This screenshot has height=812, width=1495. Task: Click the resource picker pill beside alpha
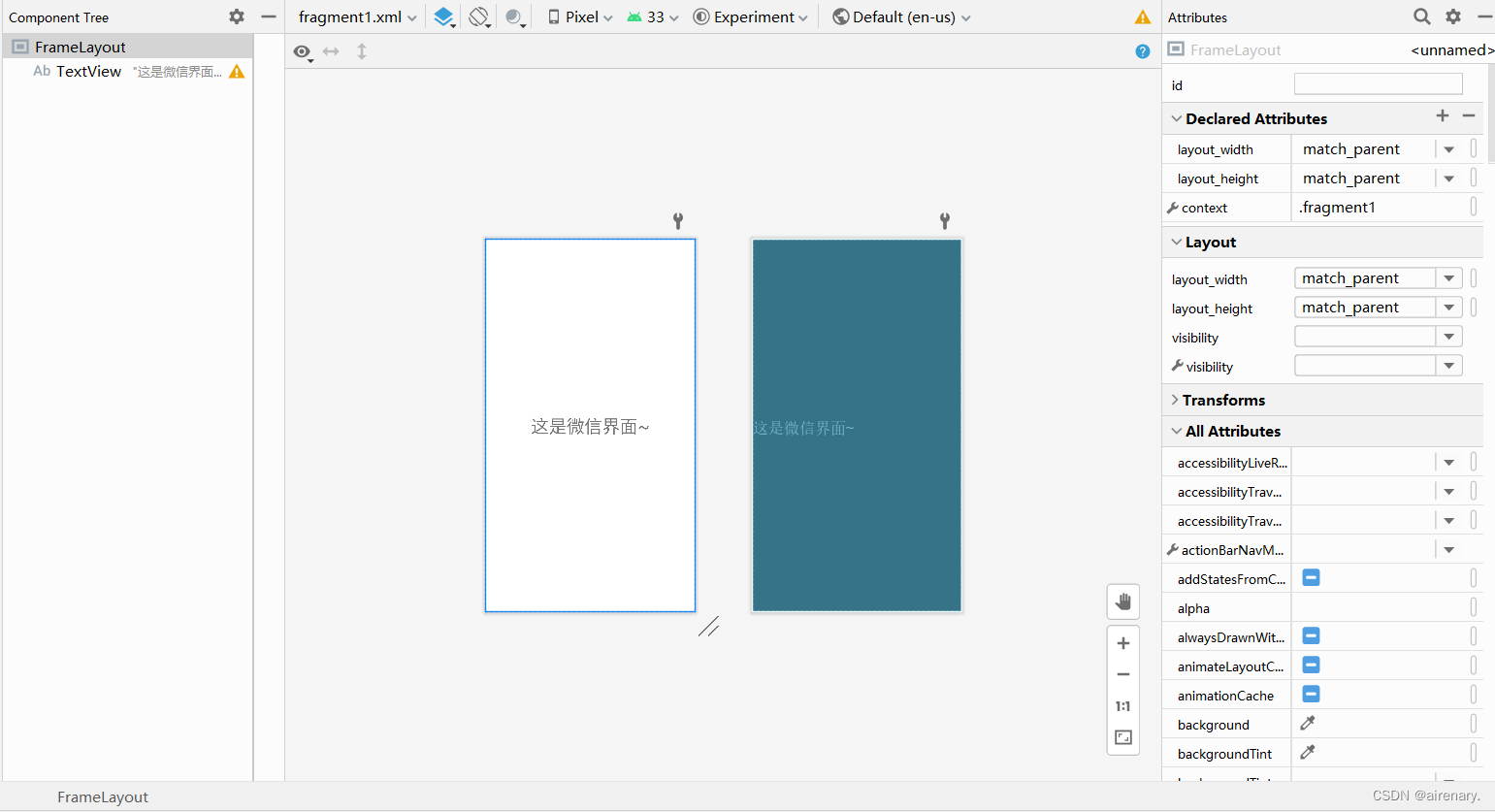pyautogui.click(x=1474, y=607)
